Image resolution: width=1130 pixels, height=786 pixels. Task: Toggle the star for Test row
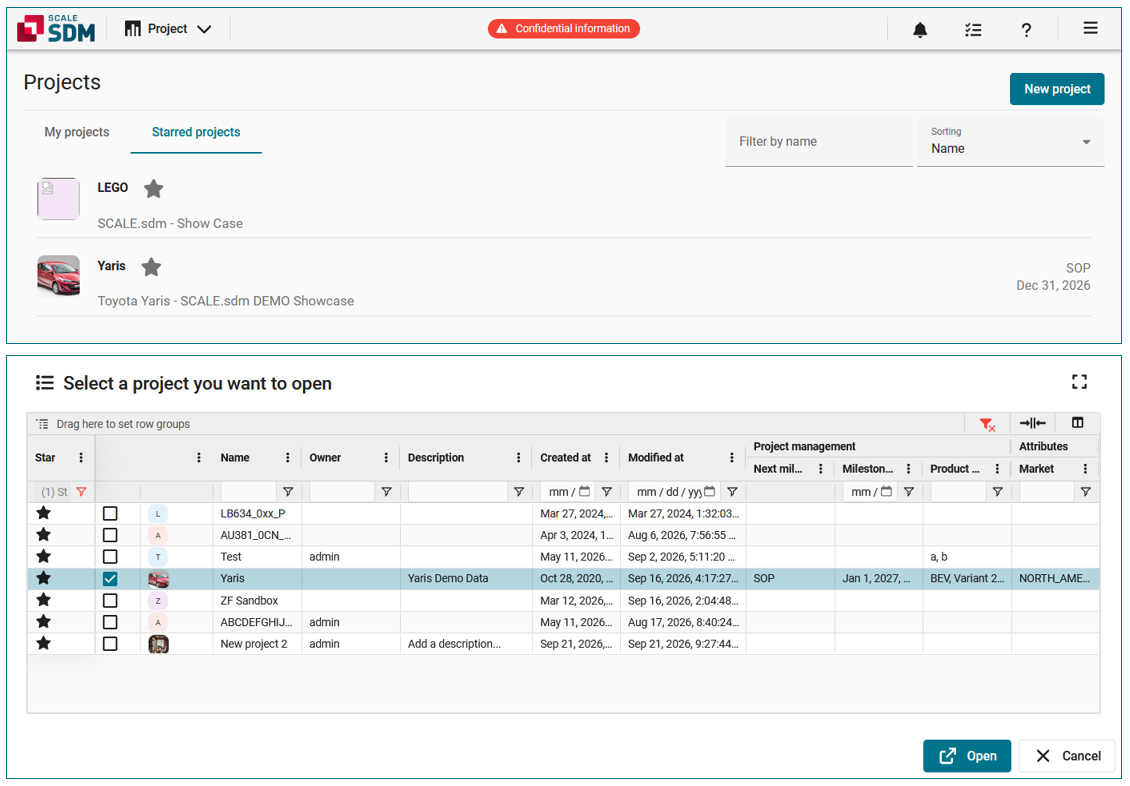pos(44,556)
